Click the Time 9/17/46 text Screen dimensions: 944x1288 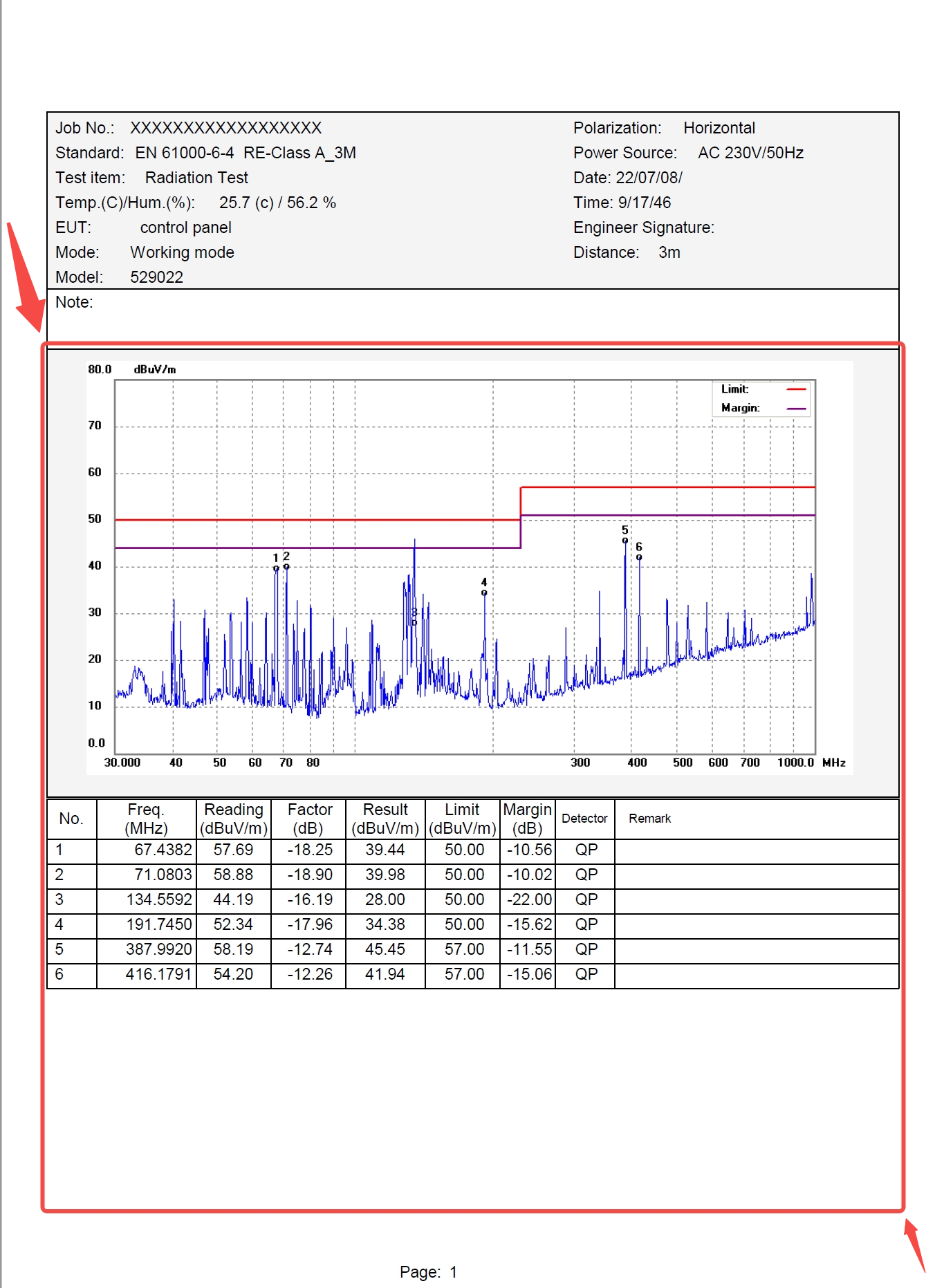[622, 203]
